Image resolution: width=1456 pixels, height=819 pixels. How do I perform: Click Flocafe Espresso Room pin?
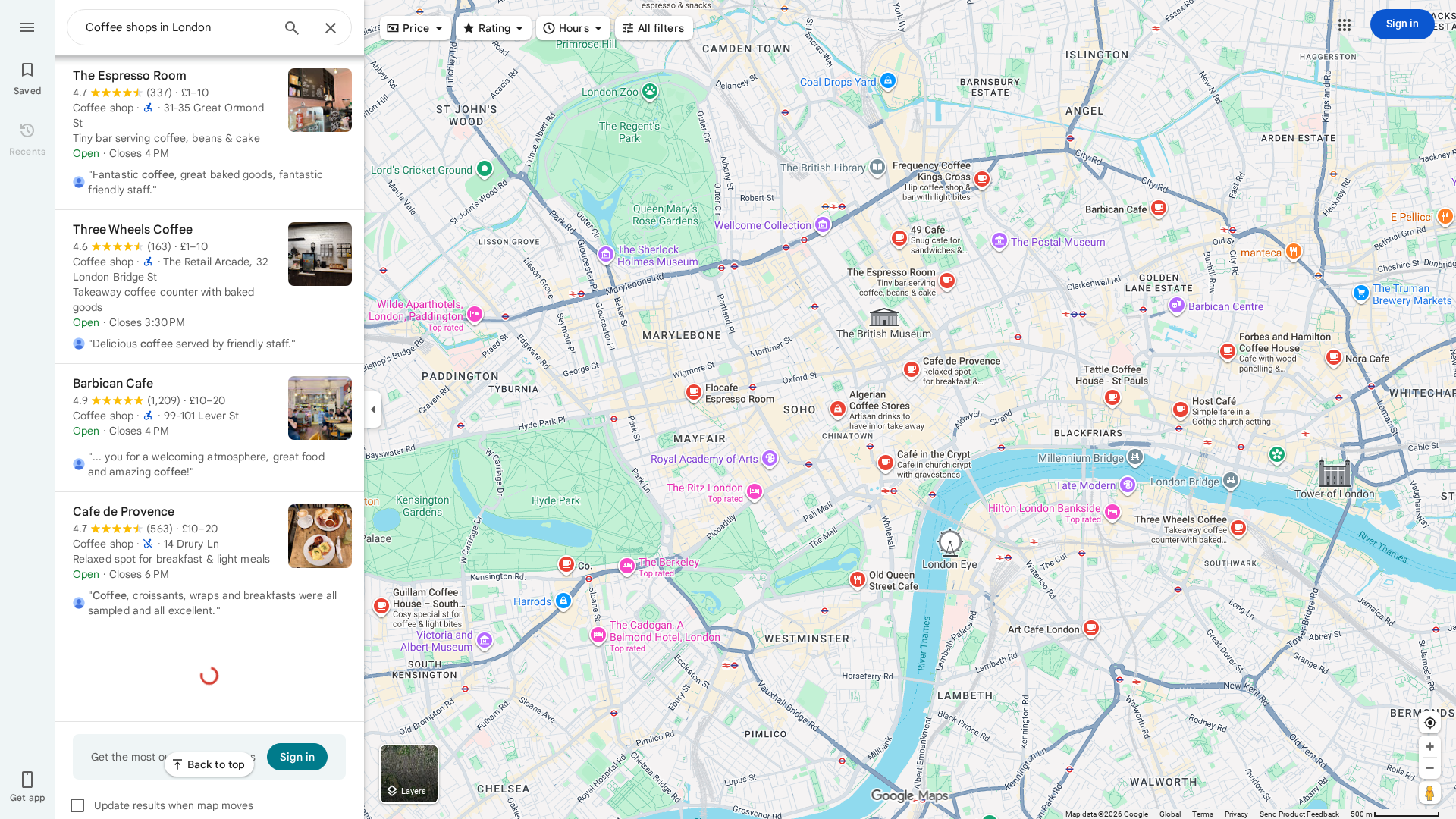693,392
